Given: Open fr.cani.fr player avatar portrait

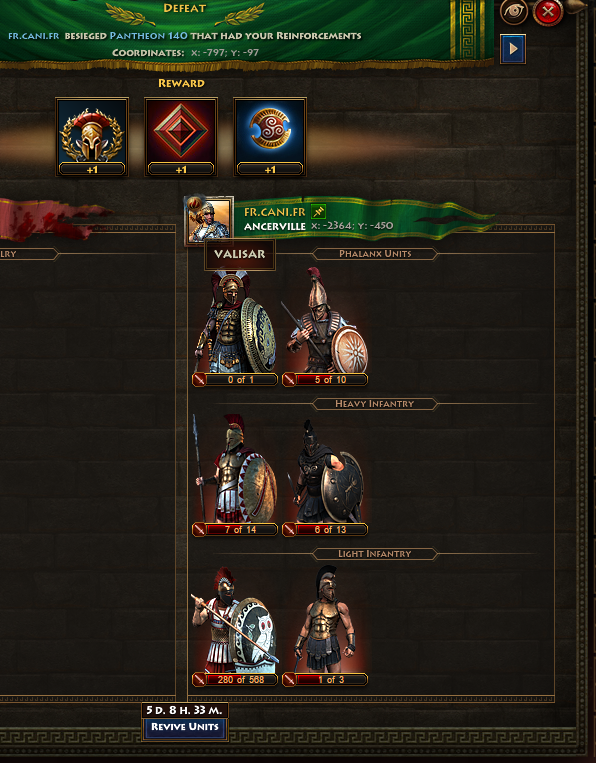Looking at the screenshot, I should [210, 220].
